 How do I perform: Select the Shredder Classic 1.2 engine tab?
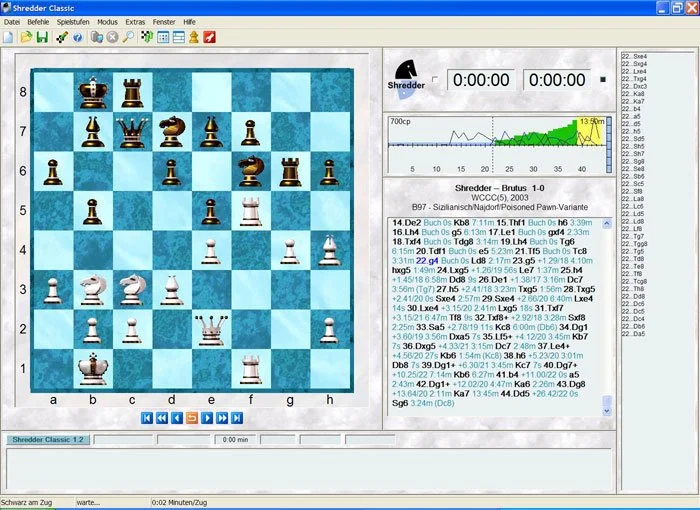click(48, 439)
